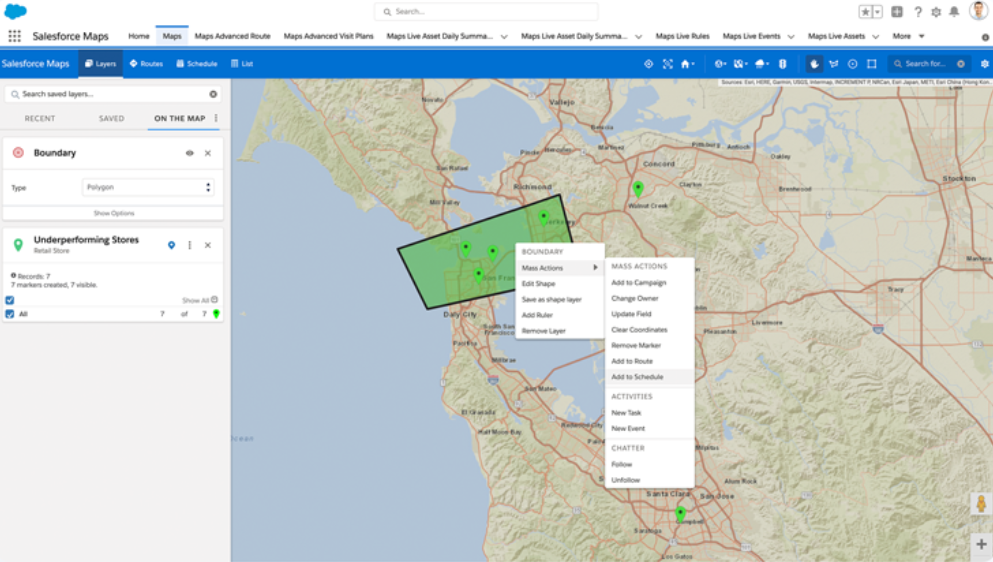Select the pan hand tool
Viewport: 993px width, 562px height.
814,63
